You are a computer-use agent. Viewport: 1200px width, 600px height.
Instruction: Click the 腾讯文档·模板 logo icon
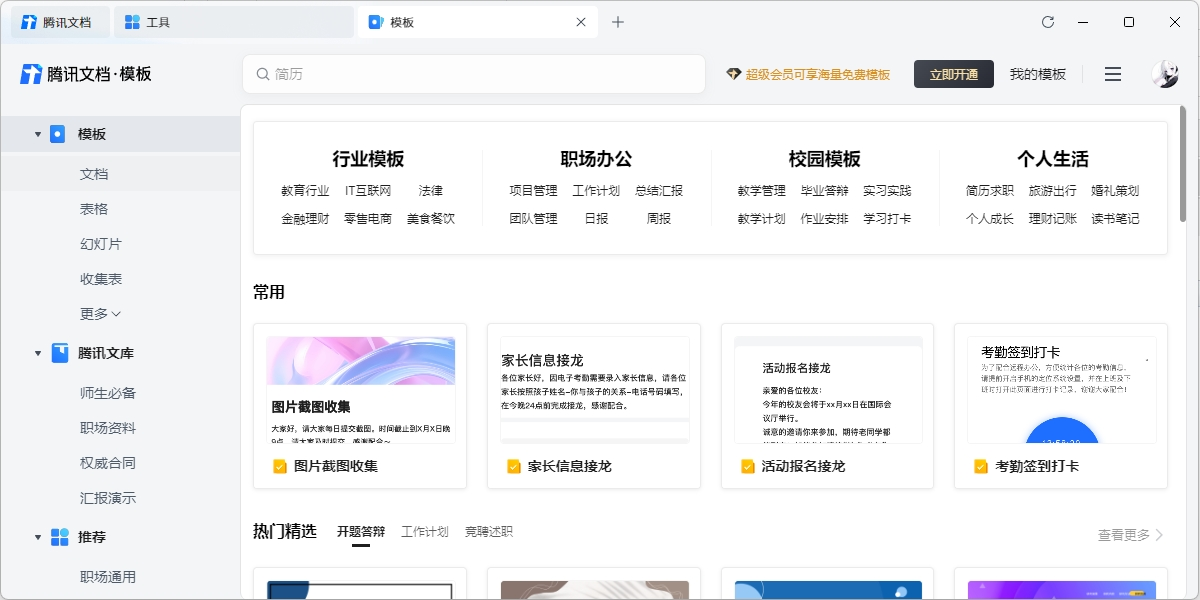click(x=31, y=74)
